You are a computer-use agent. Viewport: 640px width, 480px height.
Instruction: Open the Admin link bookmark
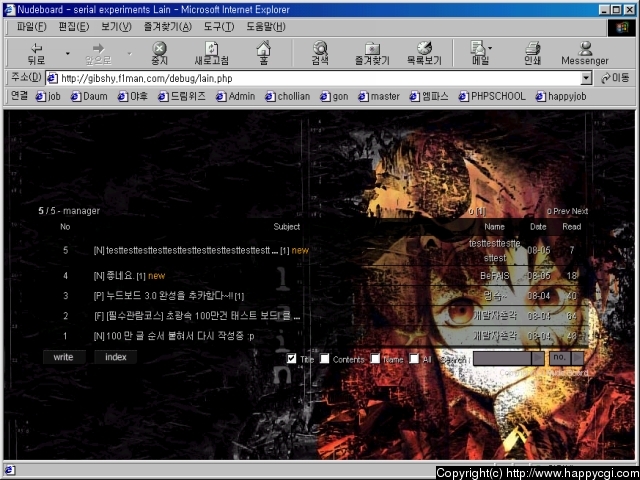click(236, 96)
